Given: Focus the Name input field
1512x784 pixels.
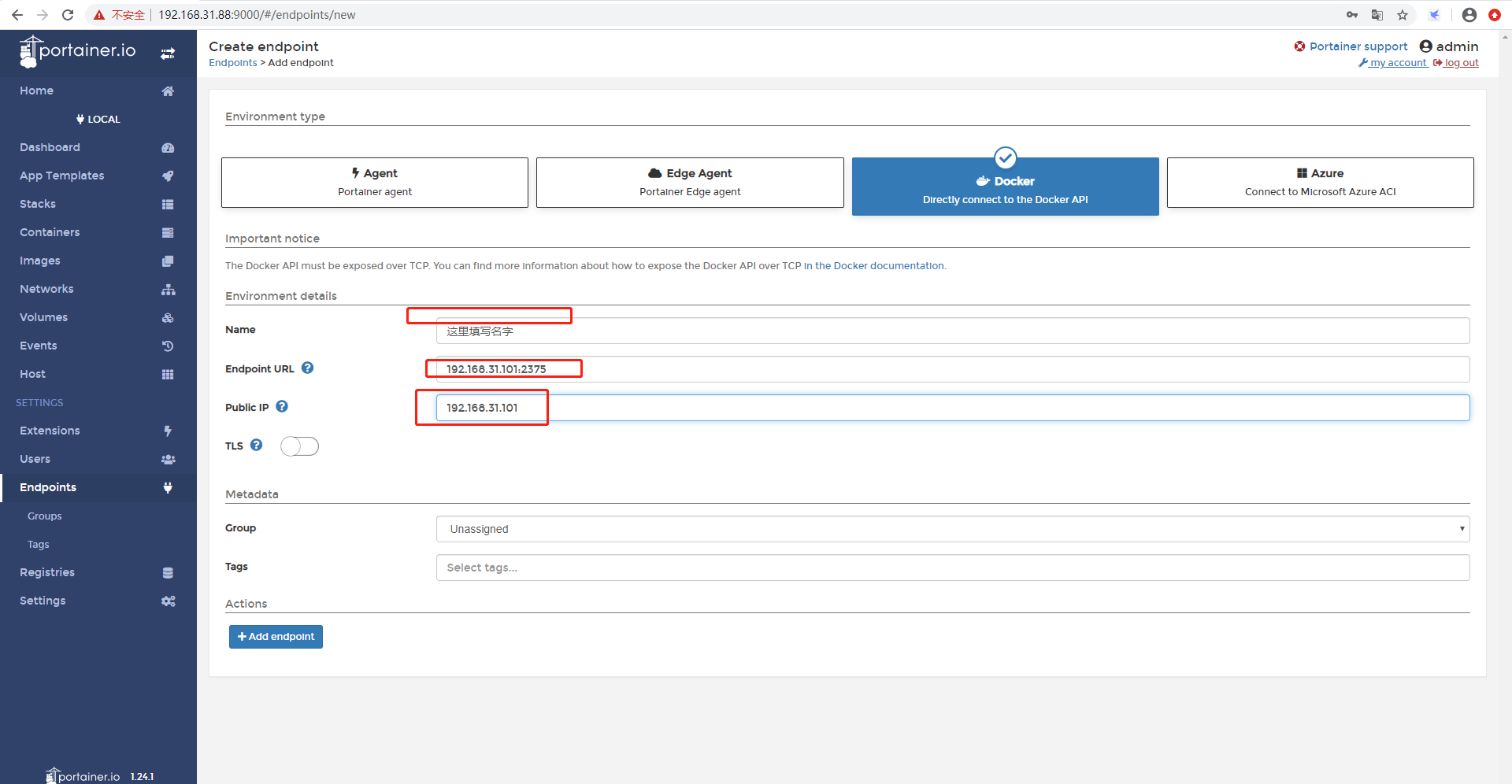Looking at the screenshot, I should pos(952,331).
